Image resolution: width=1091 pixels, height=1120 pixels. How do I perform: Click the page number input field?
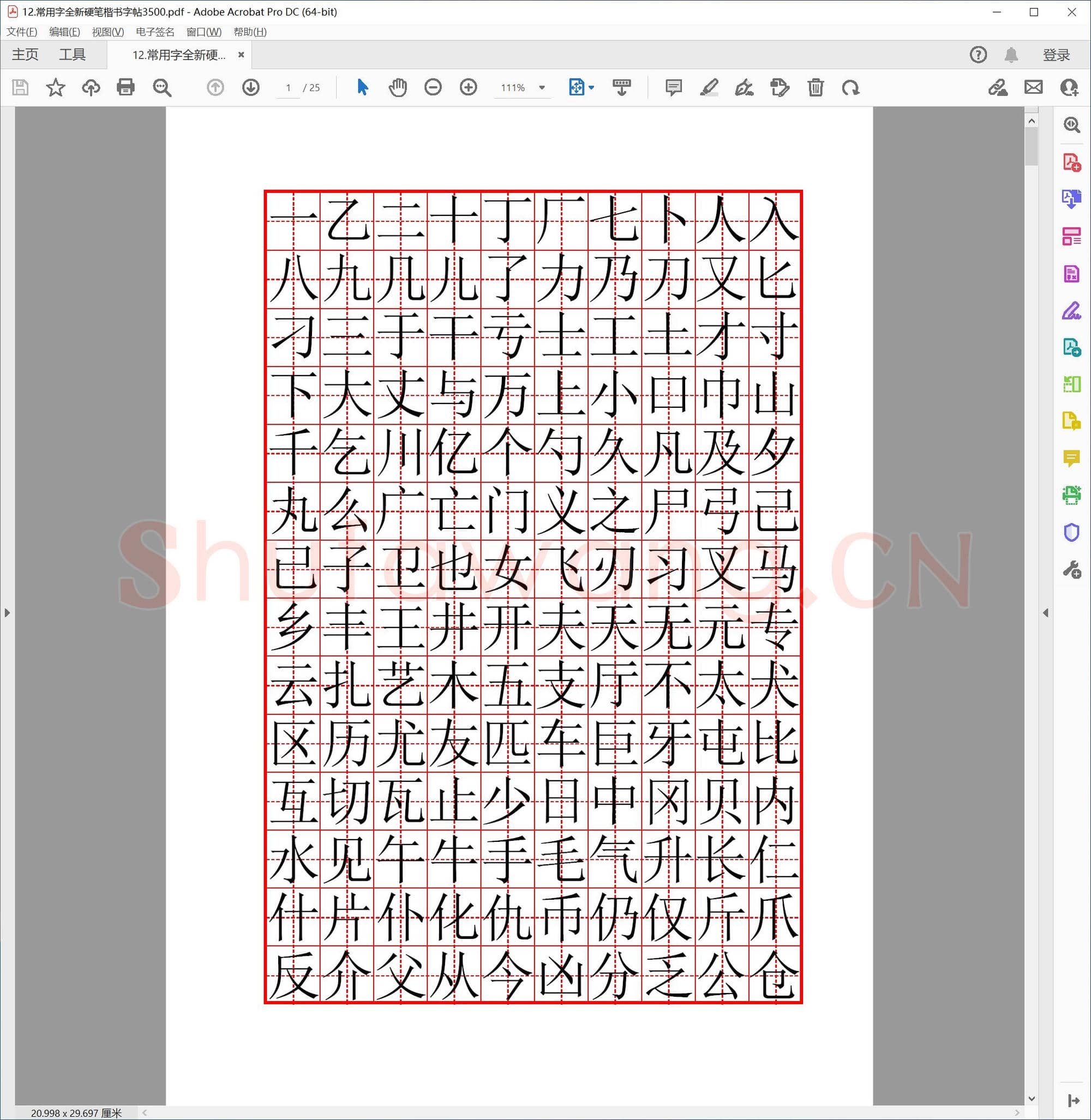(x=288, y=88)
